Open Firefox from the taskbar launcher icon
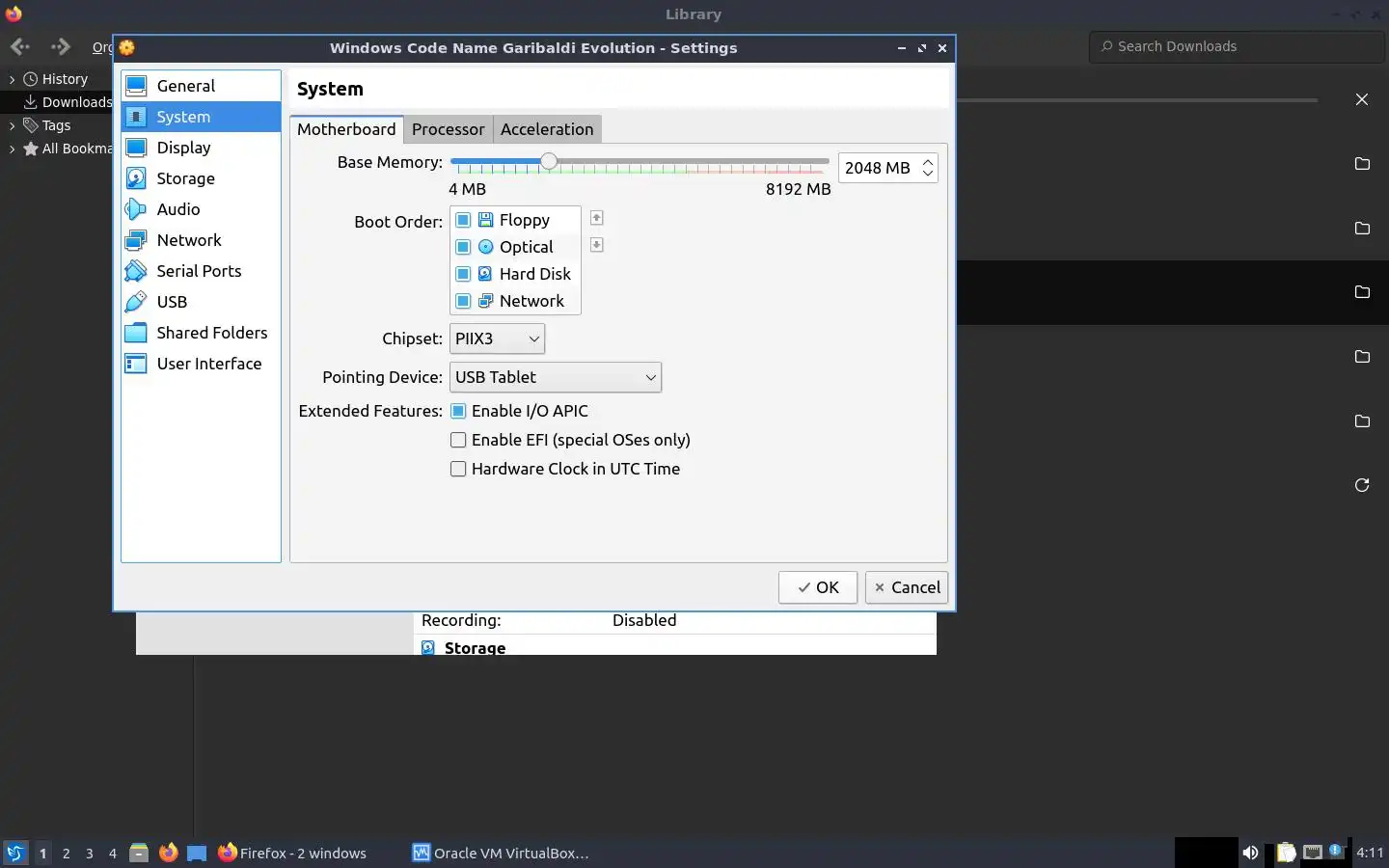The width and height of the screenshot is (1389, 868). [x=168, y=853]
